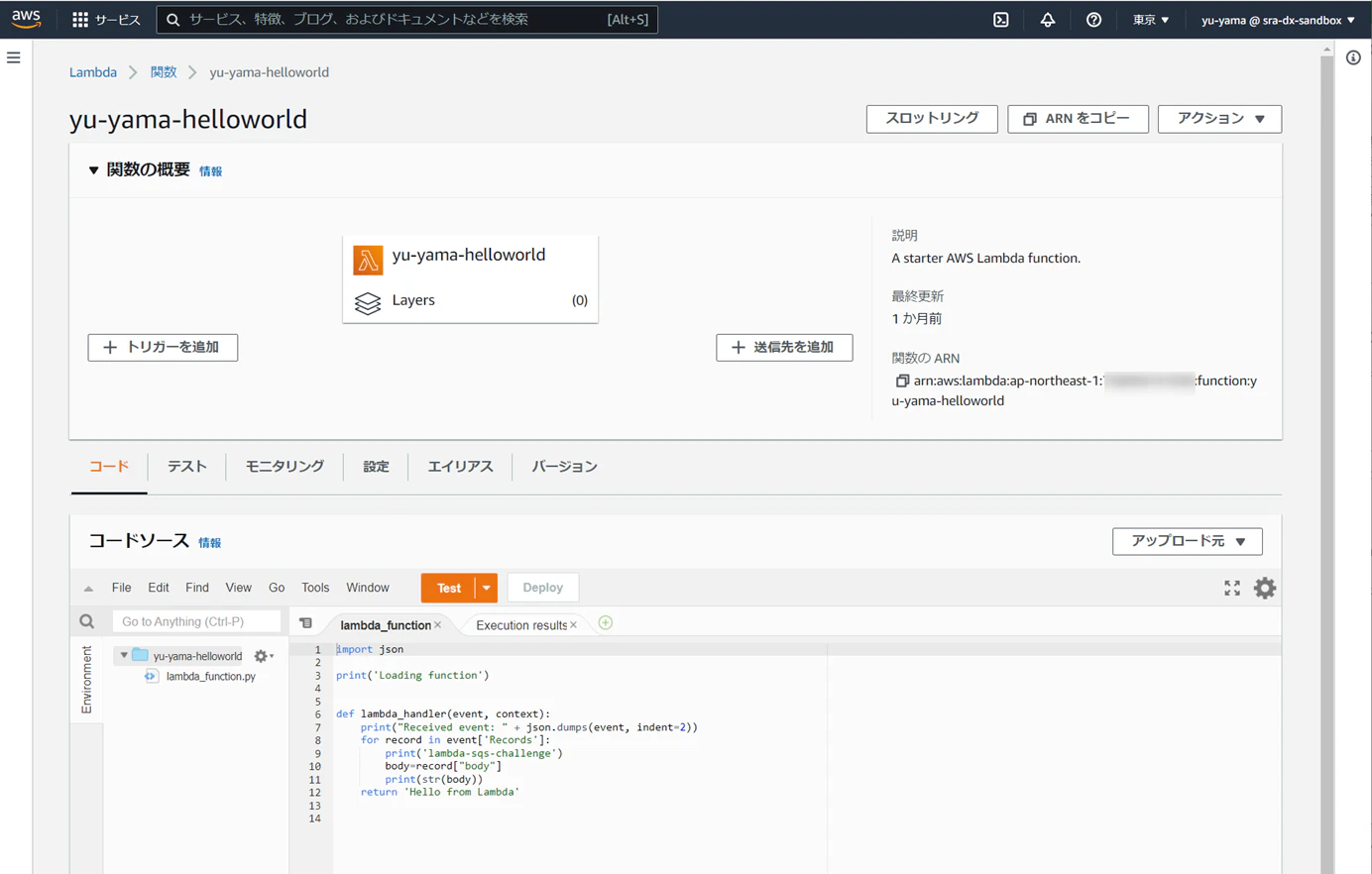Switch to the テスト tab
The image size is (1372, 874).
point(186,467)
